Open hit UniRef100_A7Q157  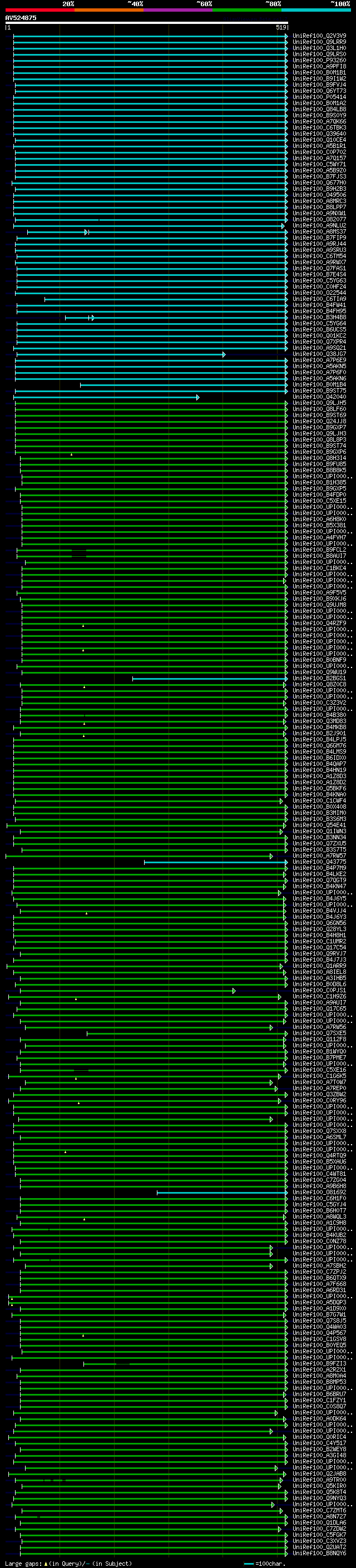(319, 159)
